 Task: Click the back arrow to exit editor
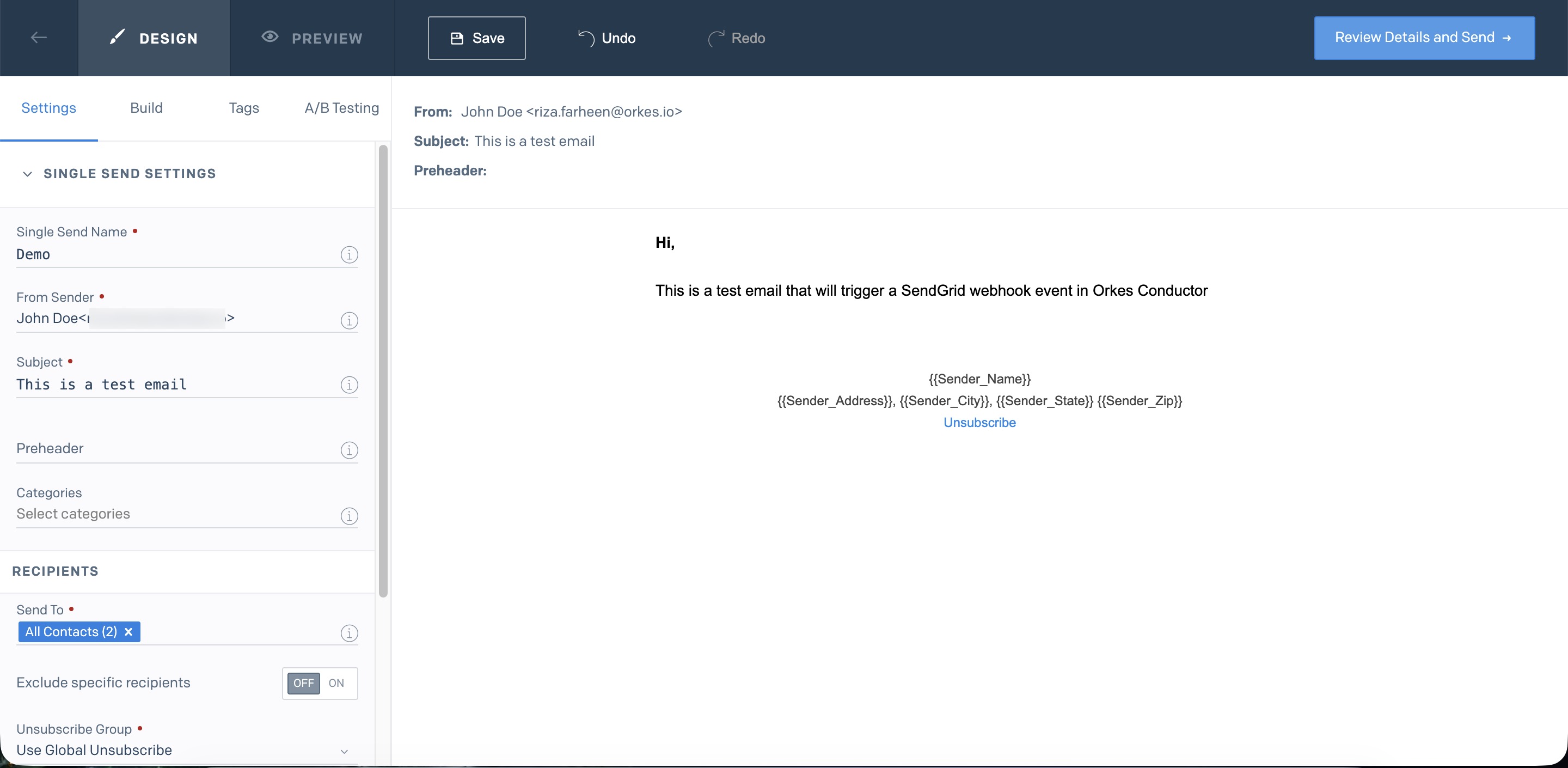[38, 38]
